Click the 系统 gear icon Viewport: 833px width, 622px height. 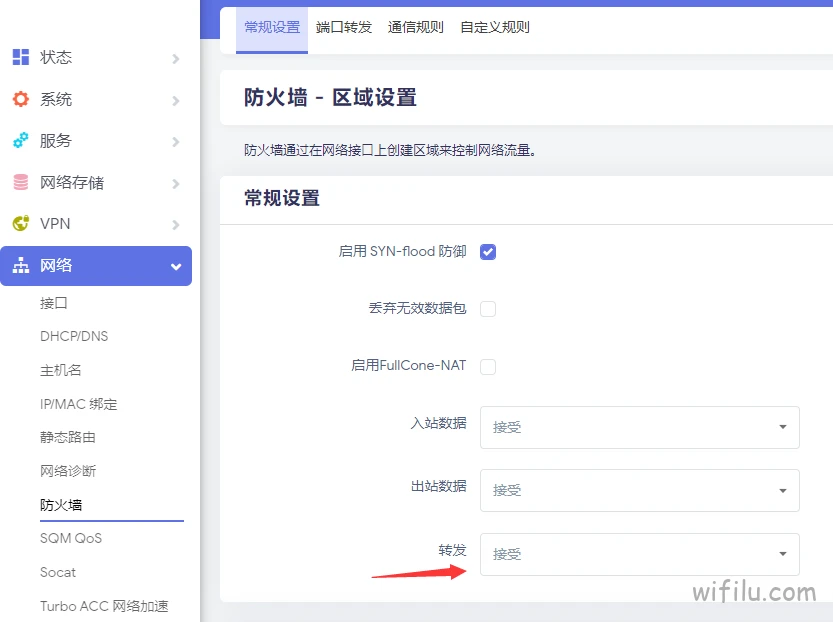coord(21,99)
